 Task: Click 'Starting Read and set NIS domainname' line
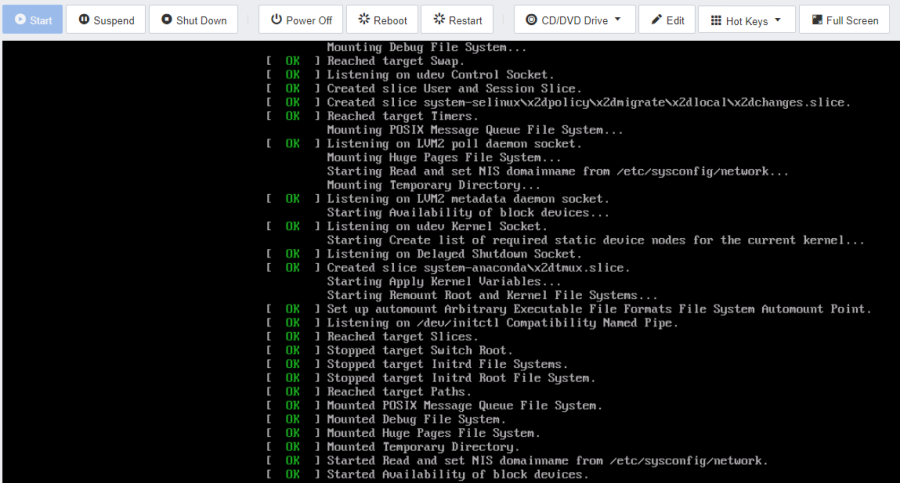click(x=558, y=171)
